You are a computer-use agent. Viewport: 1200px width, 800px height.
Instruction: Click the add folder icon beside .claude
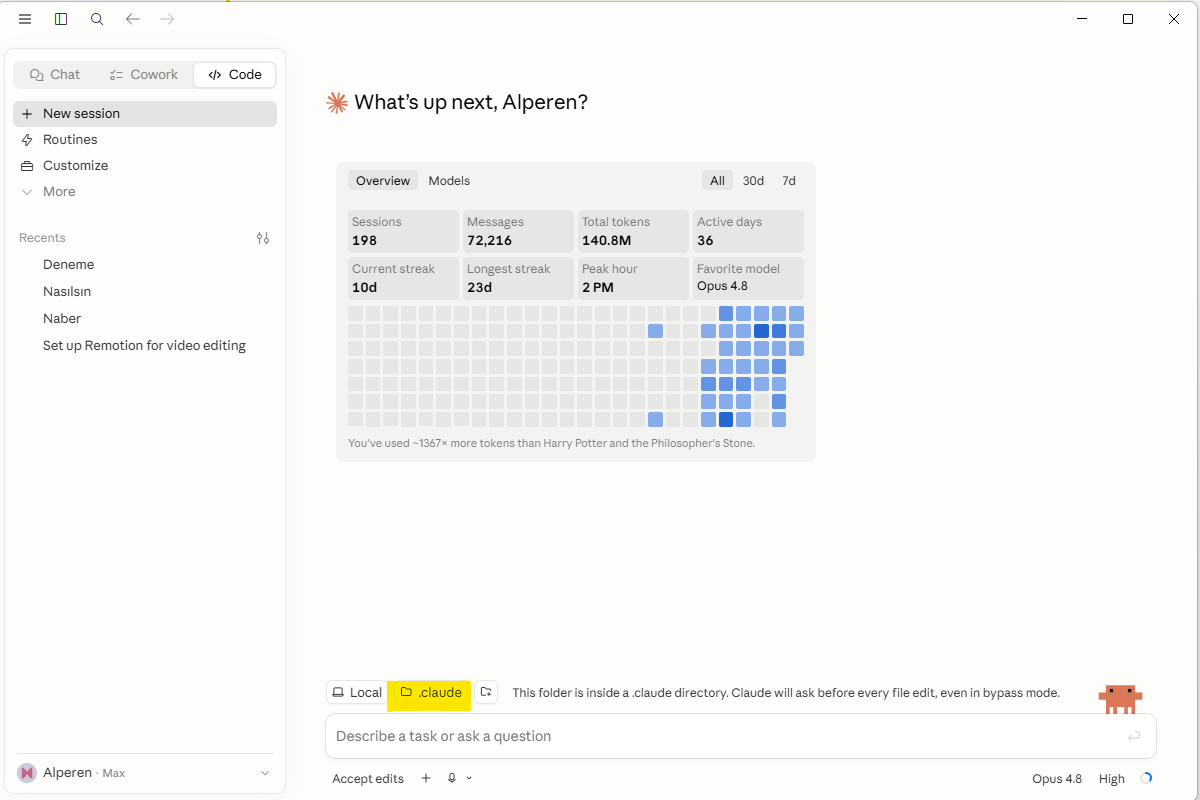pos(486,692)
